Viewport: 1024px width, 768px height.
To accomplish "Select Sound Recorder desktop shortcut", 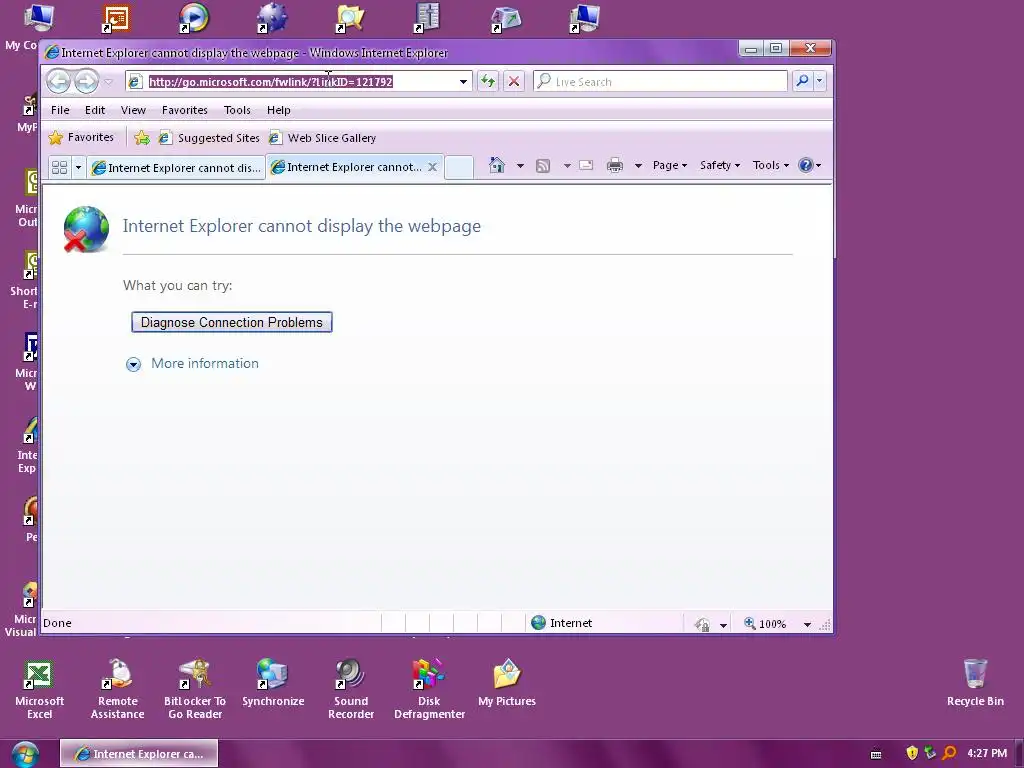I will 351,690.
